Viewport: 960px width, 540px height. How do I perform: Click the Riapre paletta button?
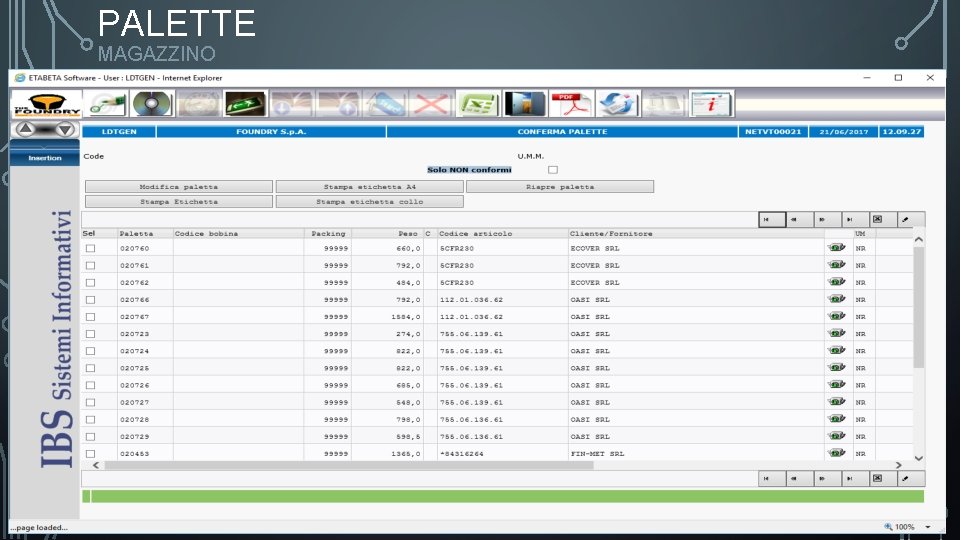tap(560, 187)
